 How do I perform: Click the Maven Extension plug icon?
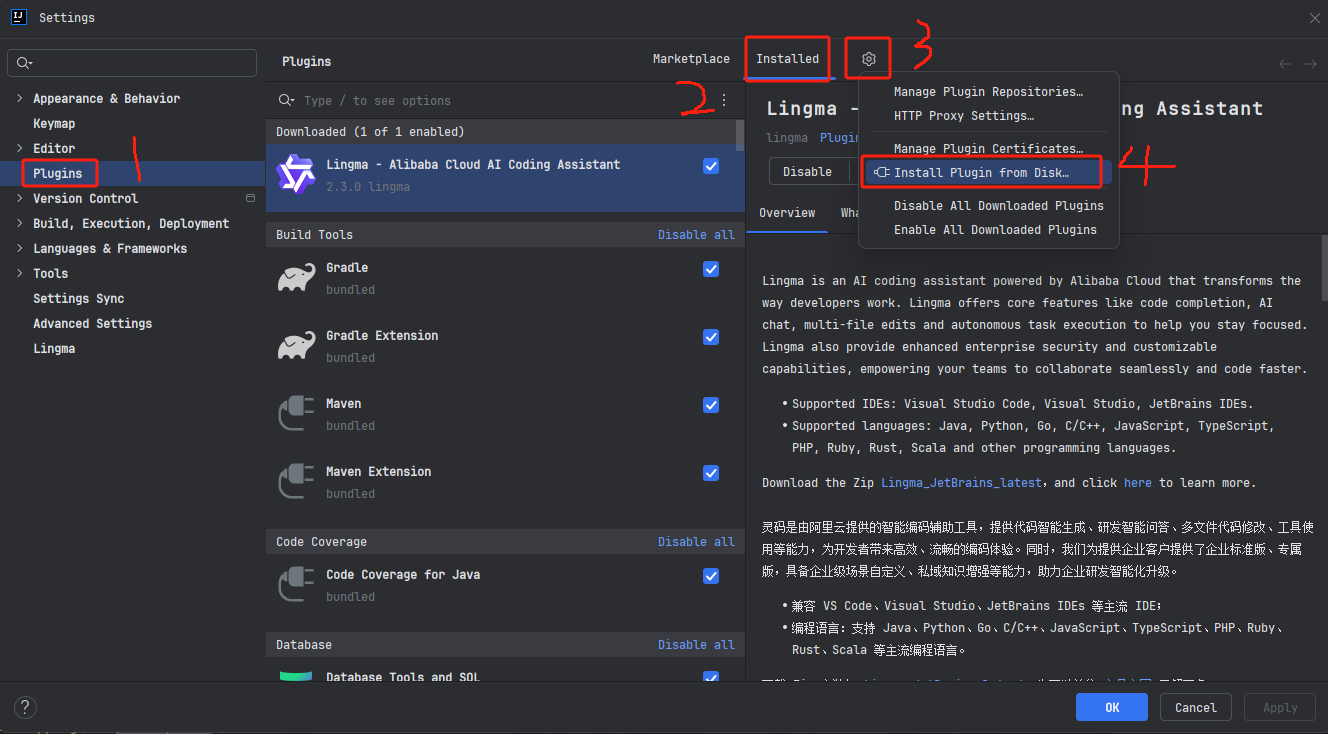(296, 482)
